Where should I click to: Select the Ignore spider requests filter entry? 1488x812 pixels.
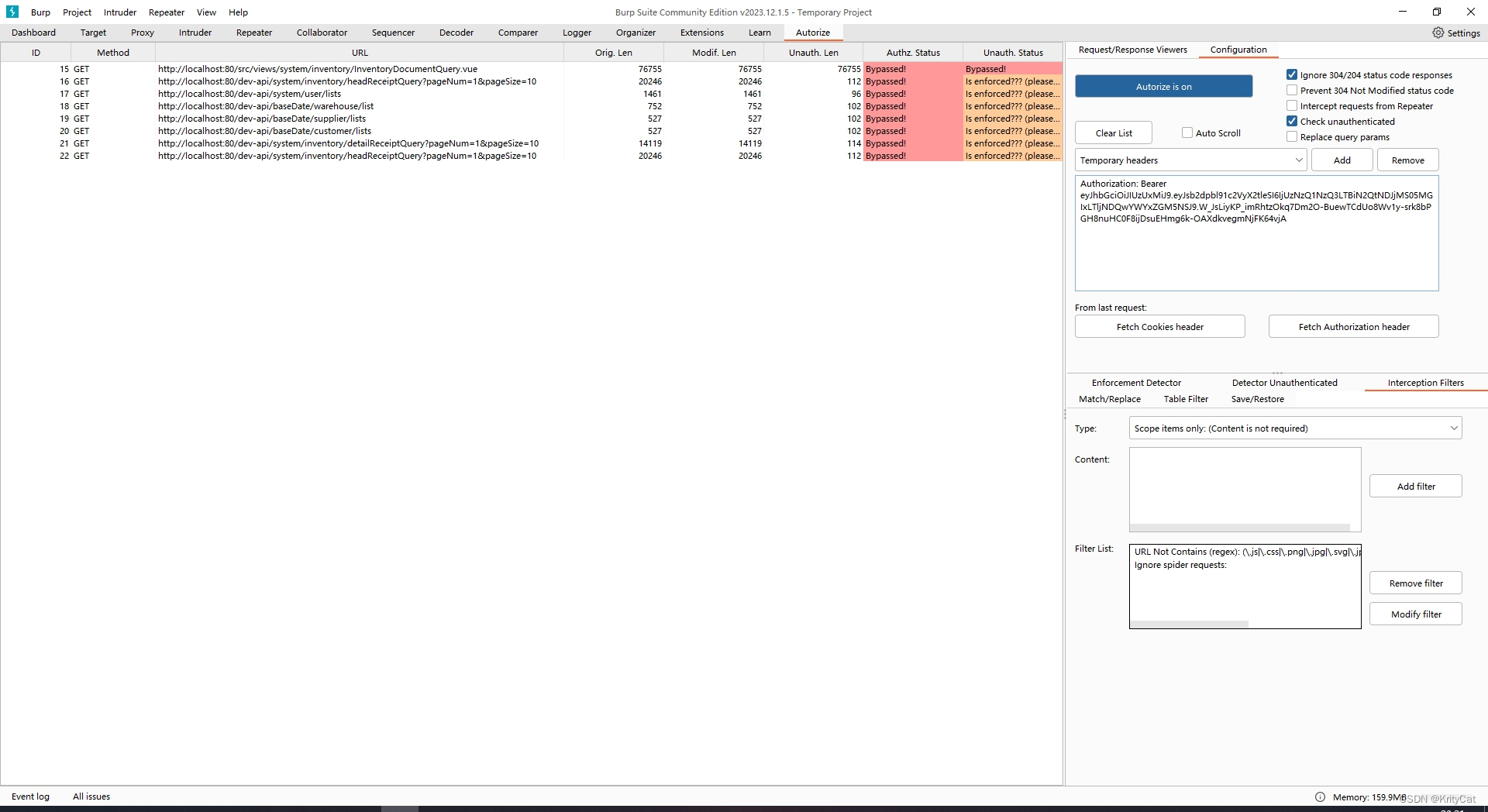click(x=1245, y=565)
